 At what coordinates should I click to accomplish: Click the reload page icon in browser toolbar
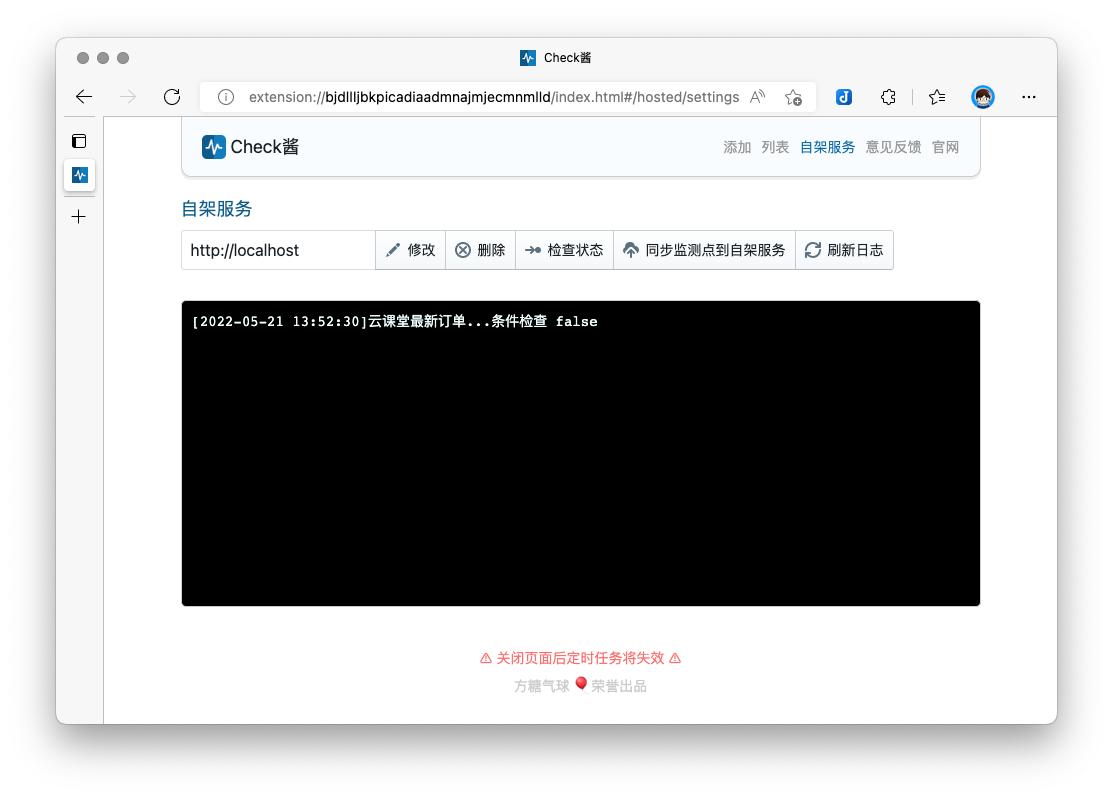[172, 97]
